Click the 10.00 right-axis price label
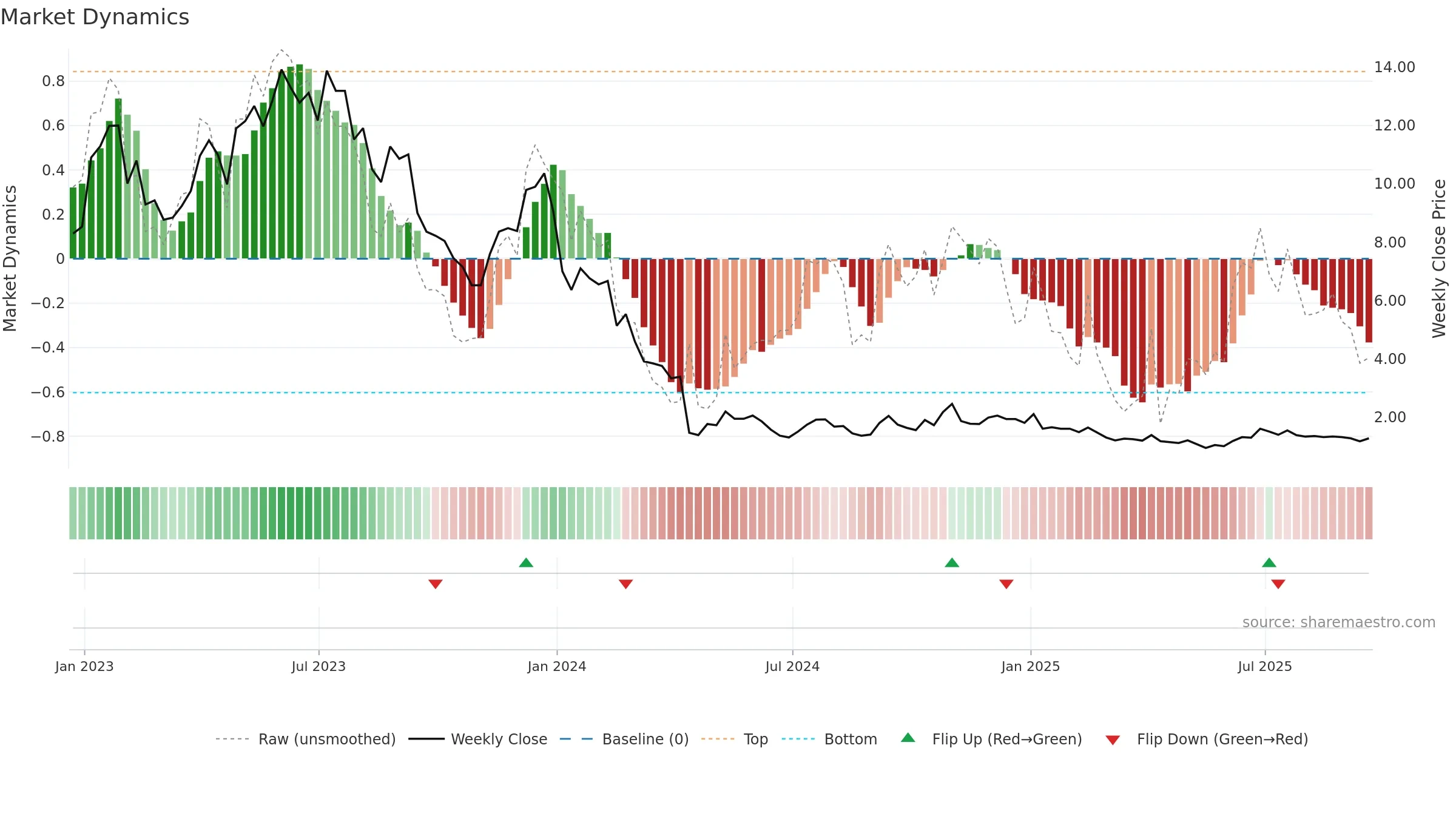1456x819 pixels. coord(1395,183)
